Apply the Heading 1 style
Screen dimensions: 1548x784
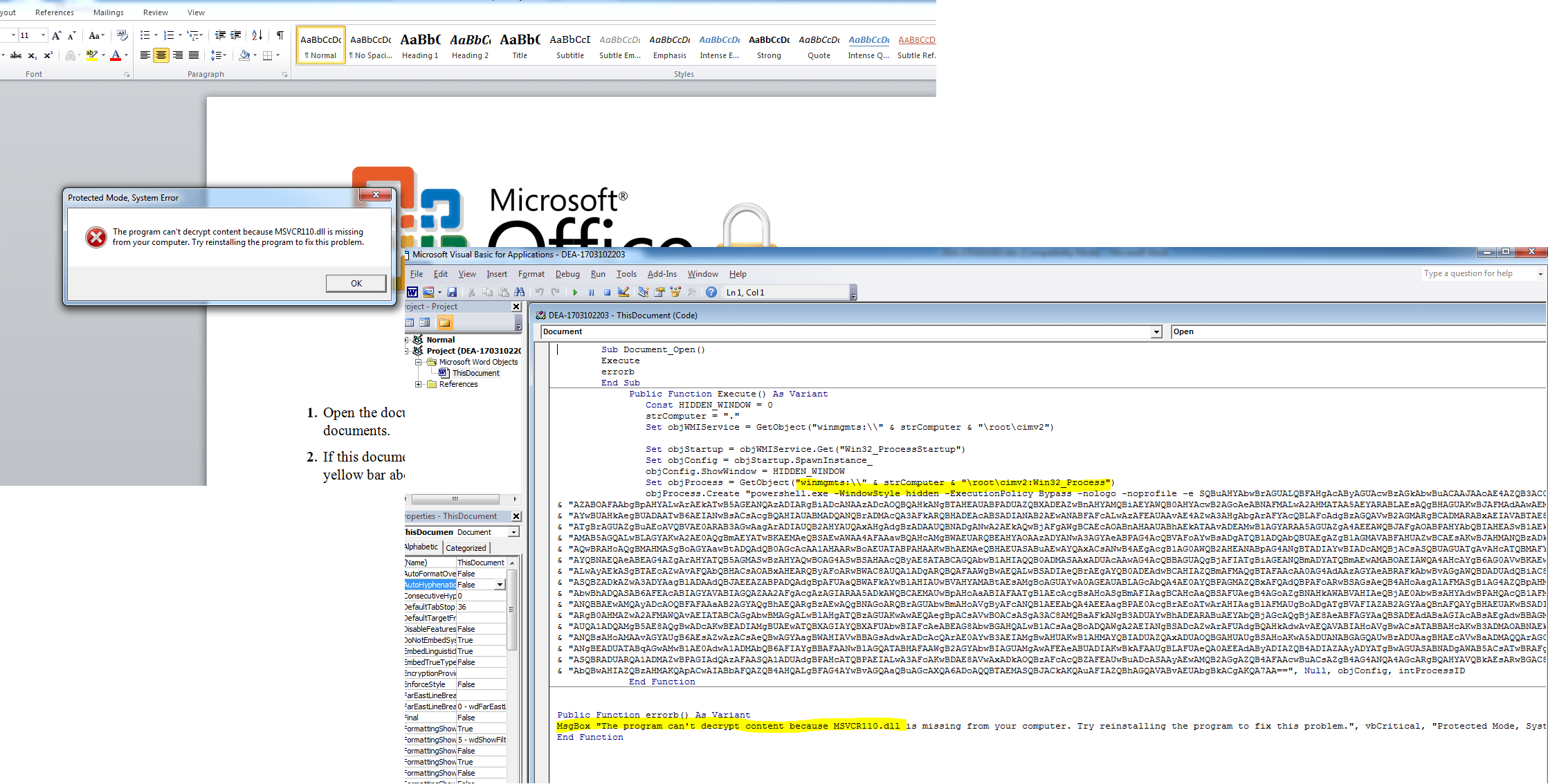[420, 46]
